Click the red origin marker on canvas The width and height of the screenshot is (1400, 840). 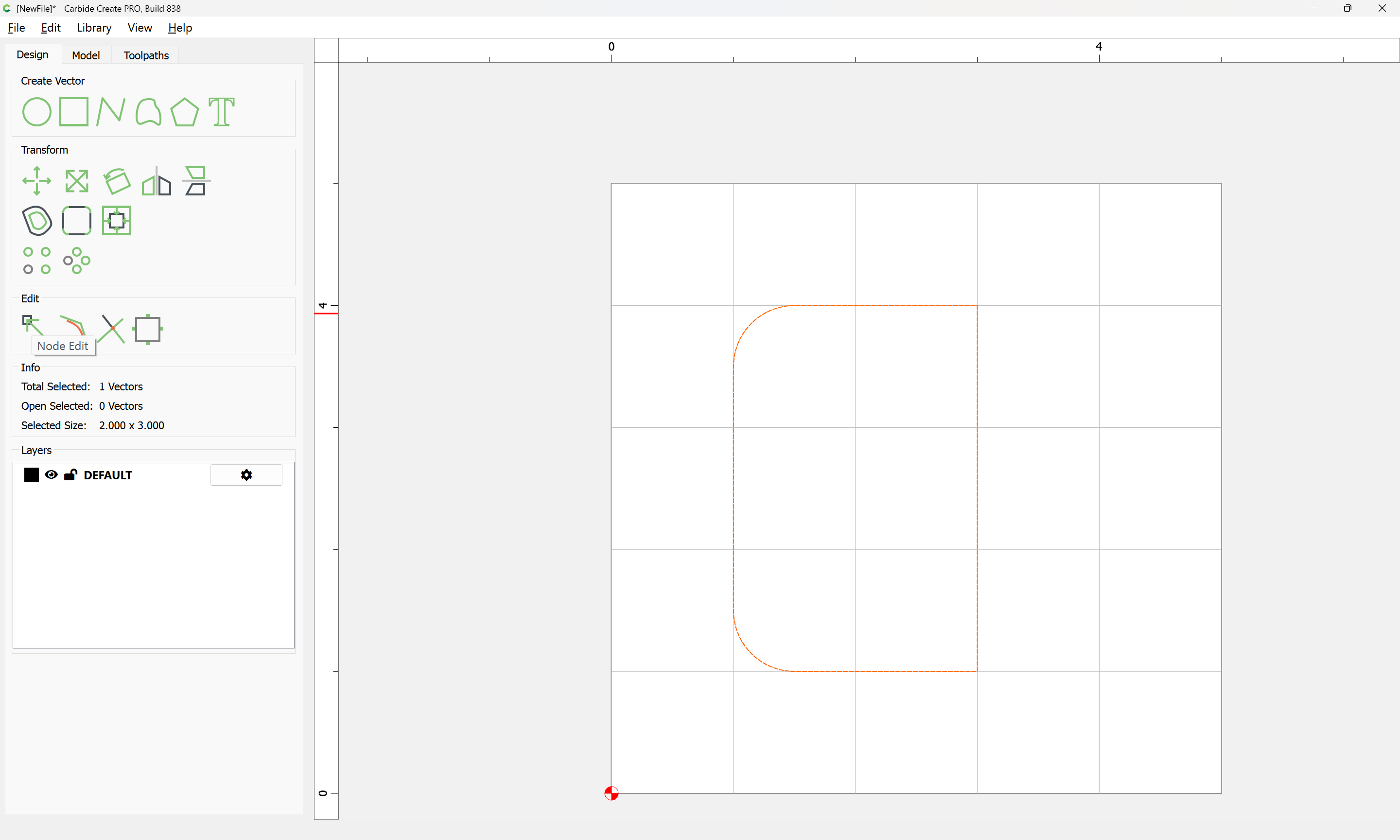tap(611, 793)
